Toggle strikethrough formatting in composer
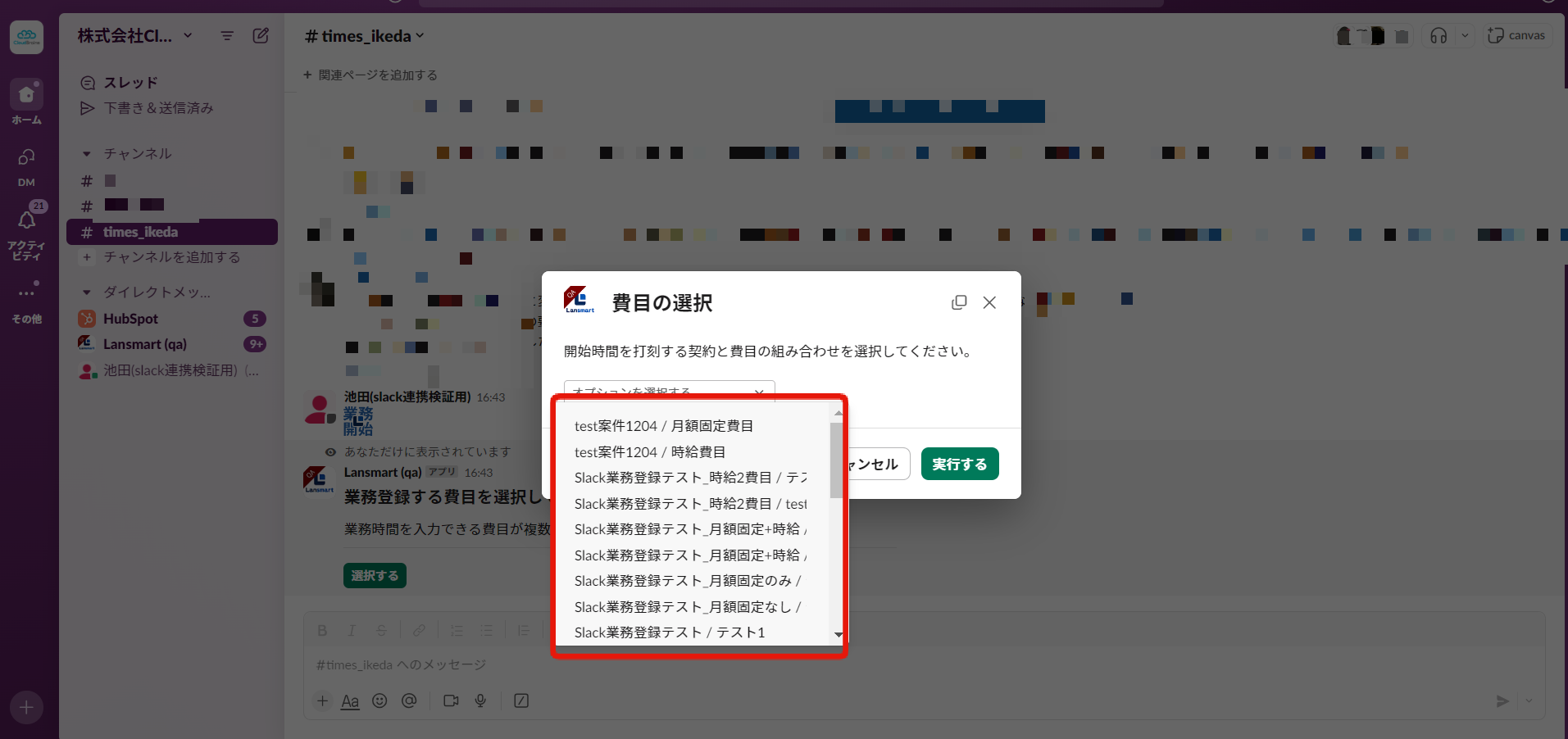 click(x=381, y=630)
